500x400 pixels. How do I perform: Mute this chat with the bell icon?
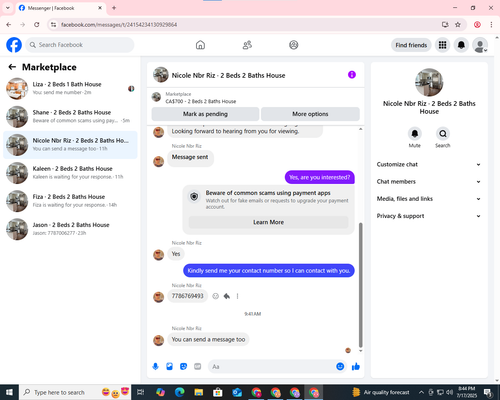pos(414,134)
